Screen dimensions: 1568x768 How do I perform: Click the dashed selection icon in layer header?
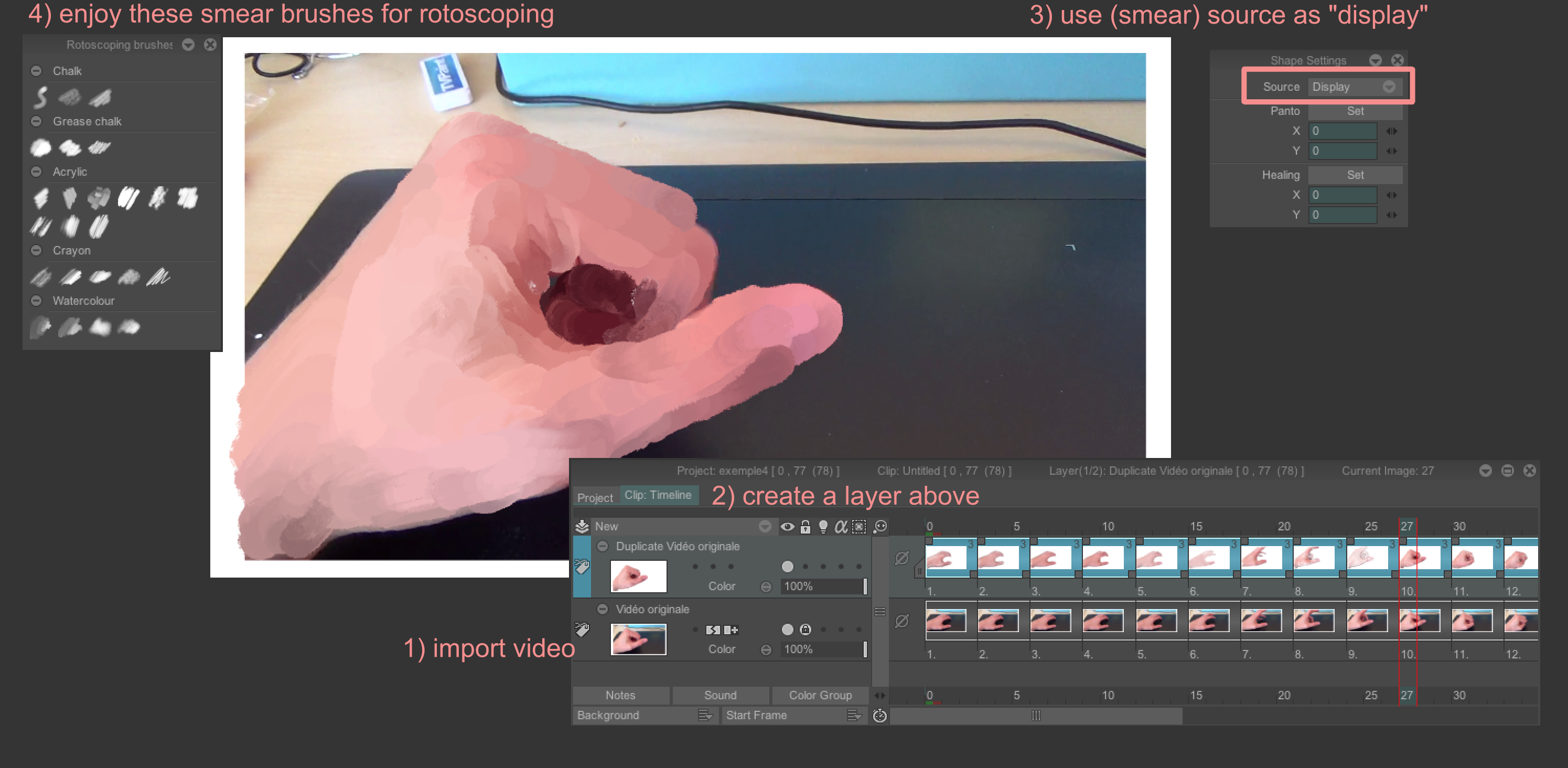pyautogui.click(x=858, y=527)
